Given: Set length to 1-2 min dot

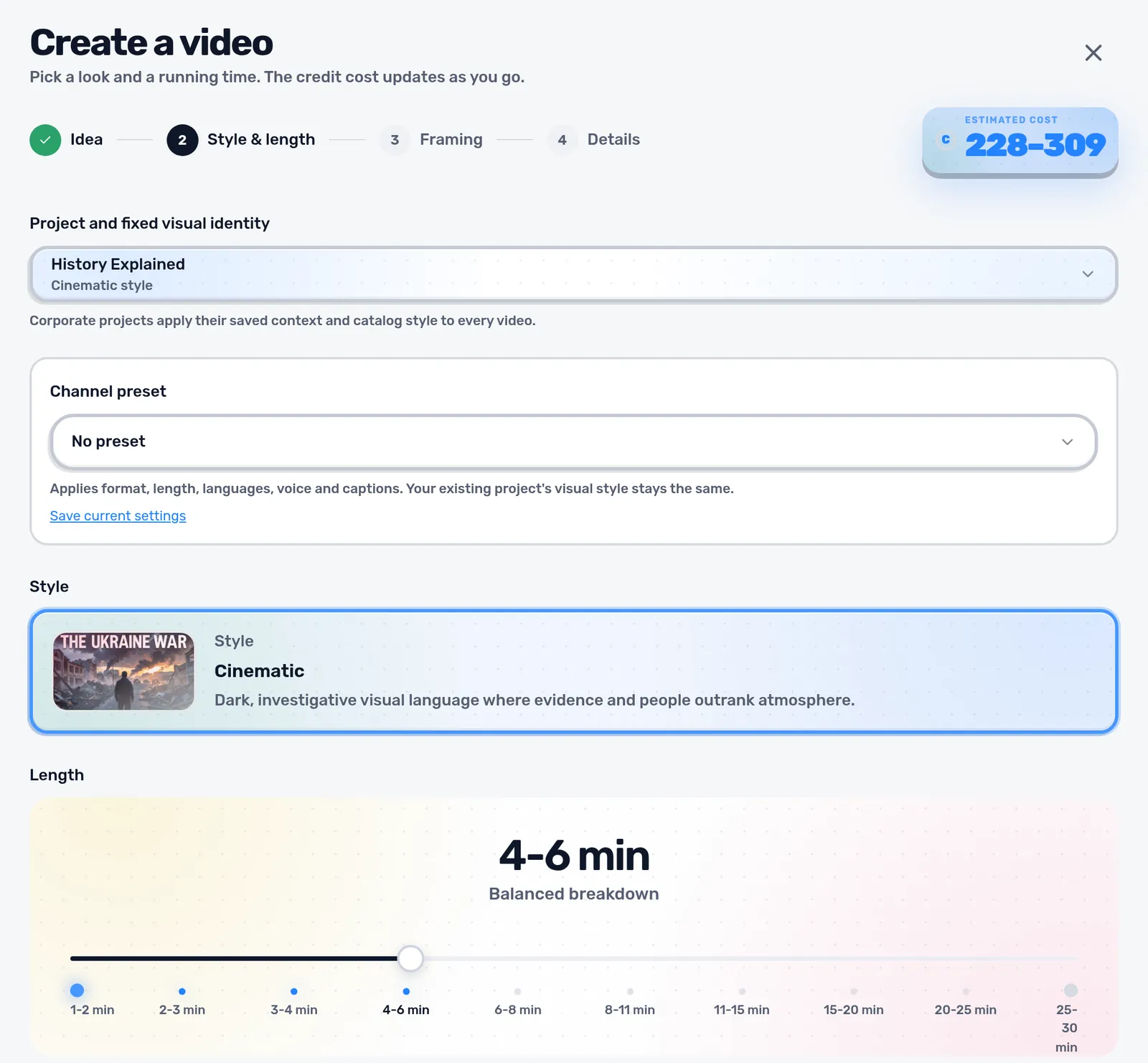Looking at the screenshot, I should [x=77, y=991].
